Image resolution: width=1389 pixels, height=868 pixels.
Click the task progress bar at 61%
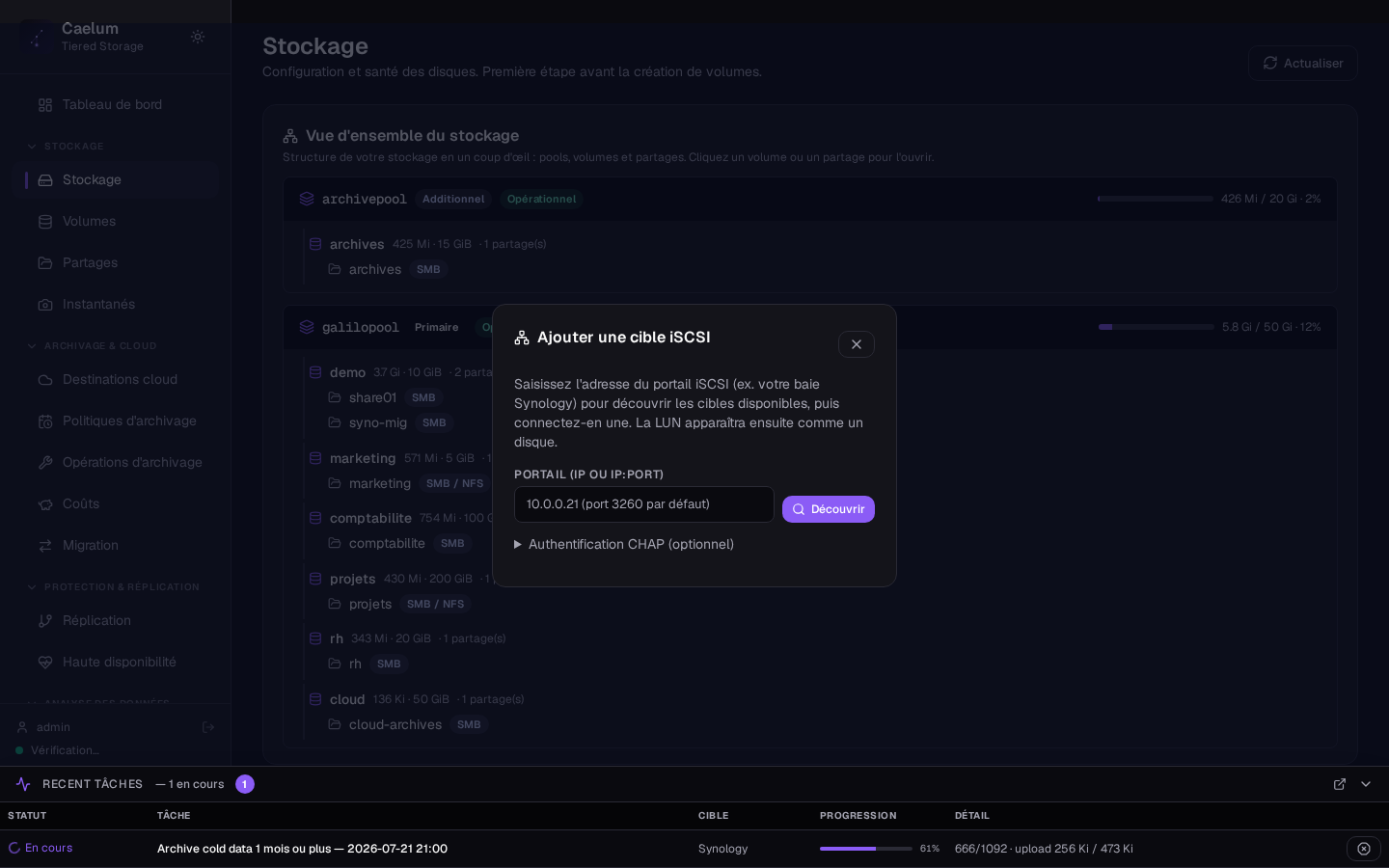(866, 849)
